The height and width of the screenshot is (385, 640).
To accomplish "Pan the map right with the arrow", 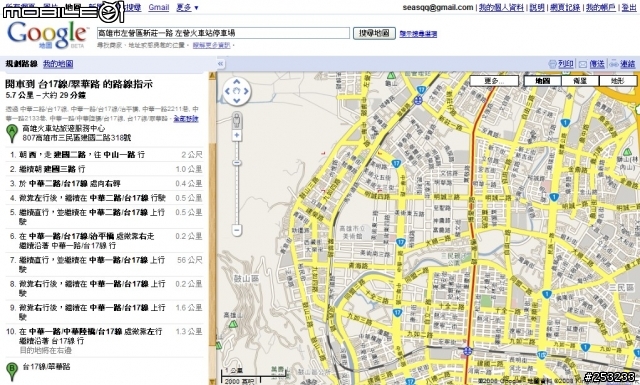I will [246, 91].
